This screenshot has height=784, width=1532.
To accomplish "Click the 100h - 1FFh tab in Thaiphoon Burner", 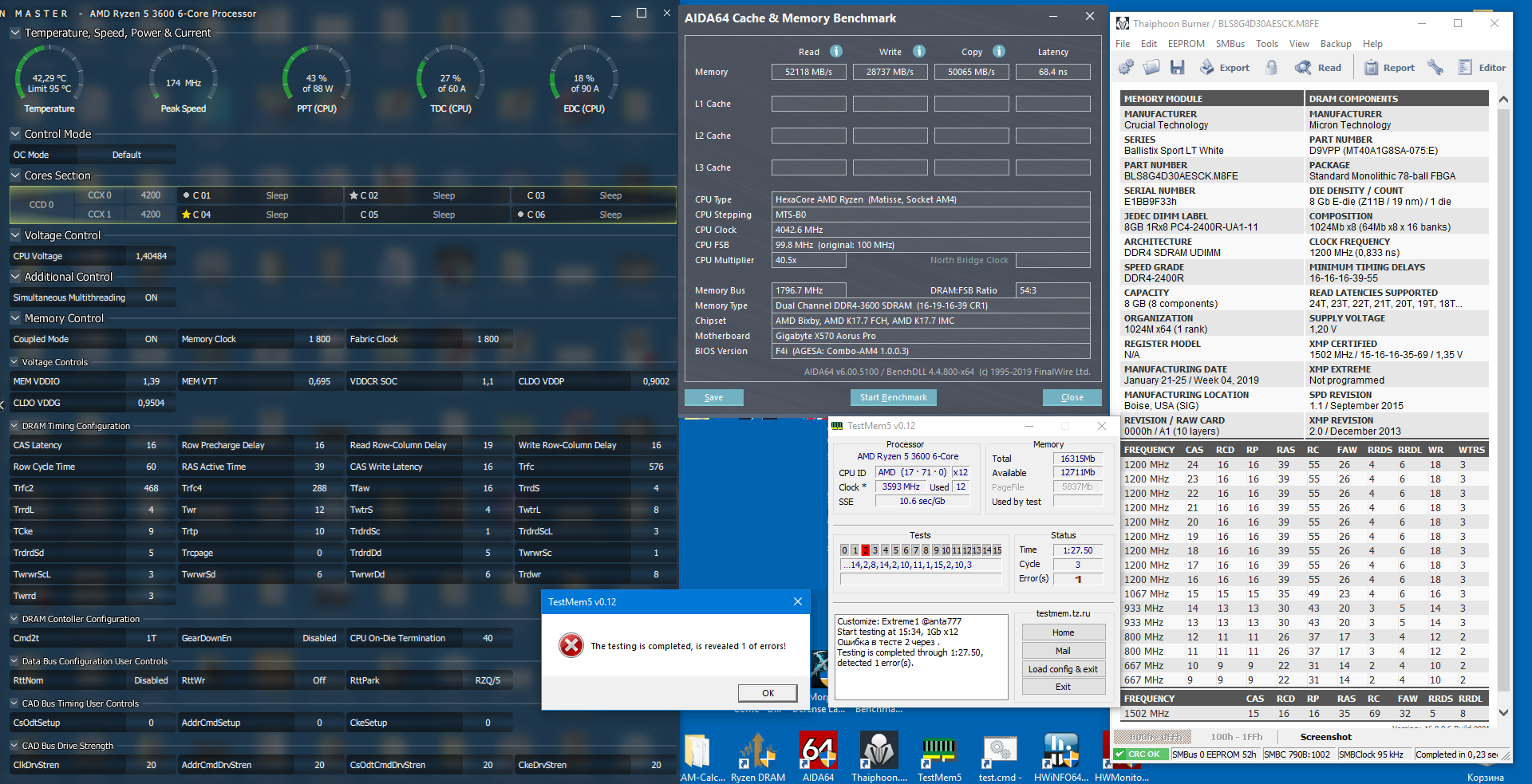I will (x=1237, y=737).
